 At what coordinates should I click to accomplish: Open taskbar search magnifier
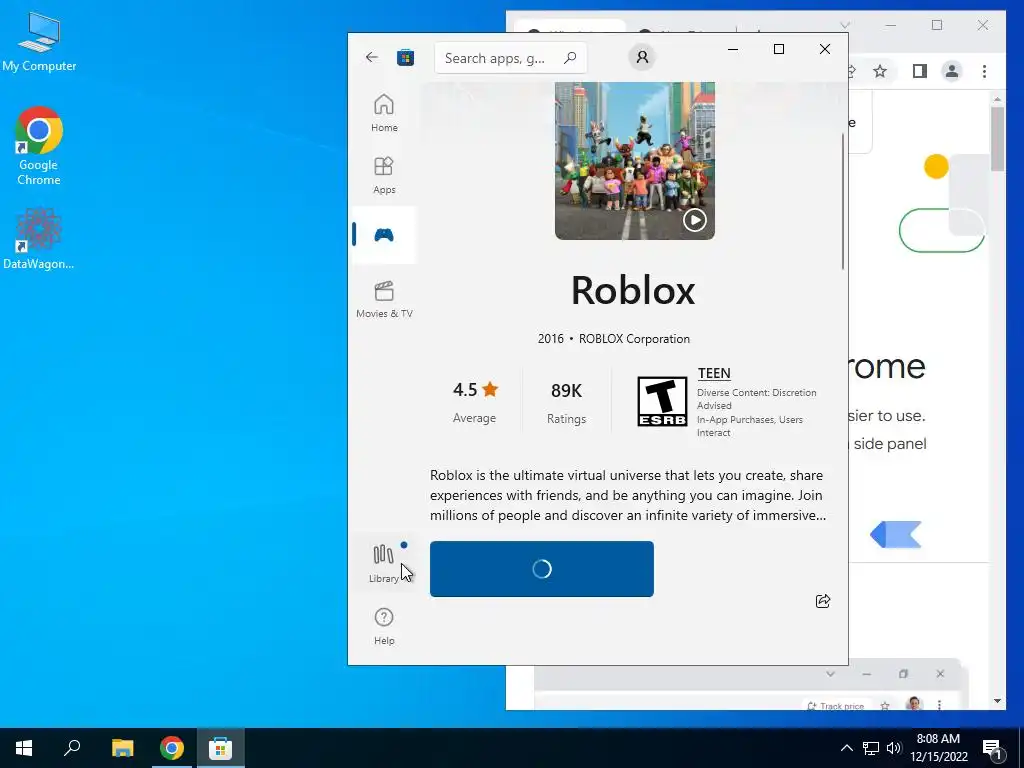[72, 748]
